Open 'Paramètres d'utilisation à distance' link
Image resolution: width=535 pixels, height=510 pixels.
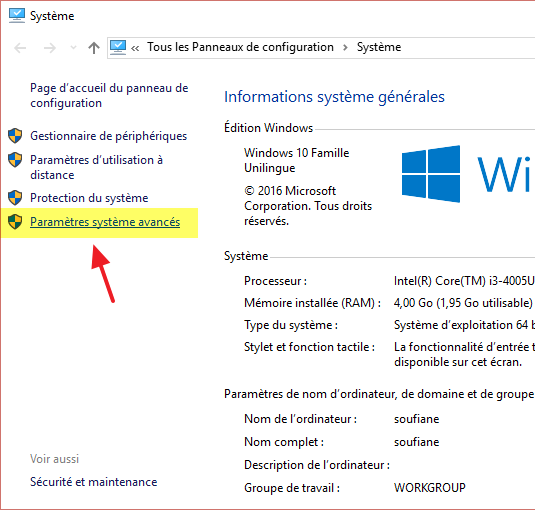97,167
